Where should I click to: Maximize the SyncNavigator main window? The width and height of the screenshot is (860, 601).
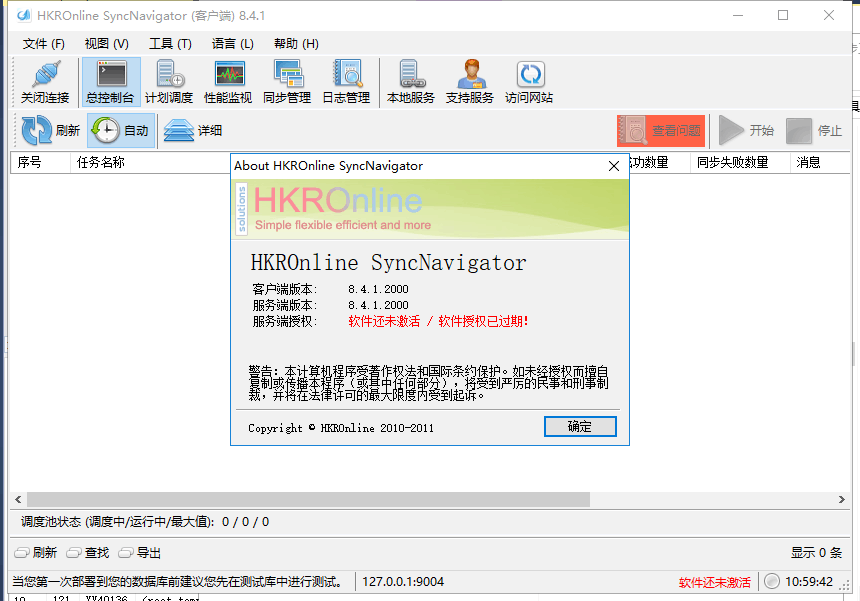783,15
